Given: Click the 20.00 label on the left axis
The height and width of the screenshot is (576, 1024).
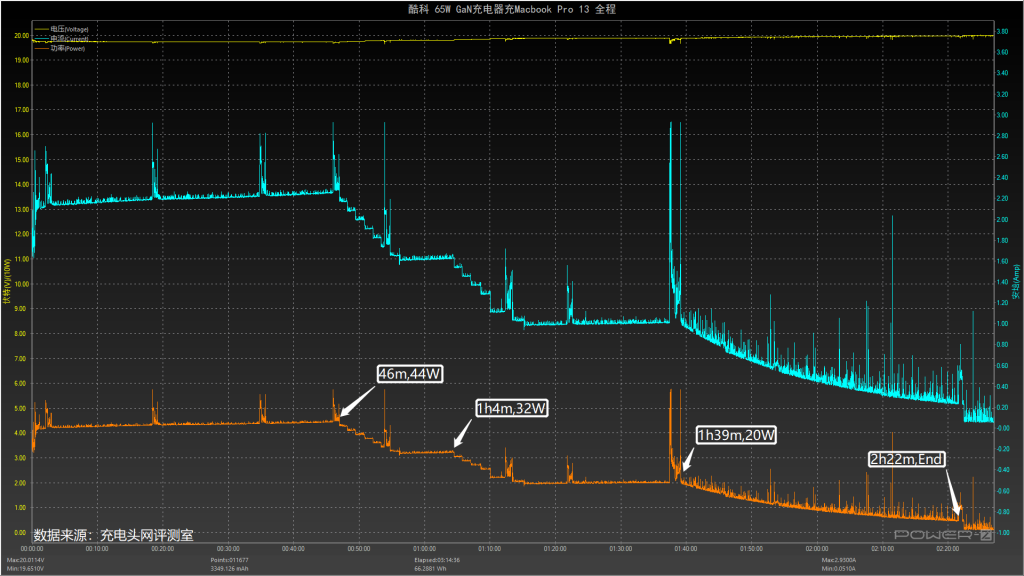Looking at the screenshot, I should 22,36.
